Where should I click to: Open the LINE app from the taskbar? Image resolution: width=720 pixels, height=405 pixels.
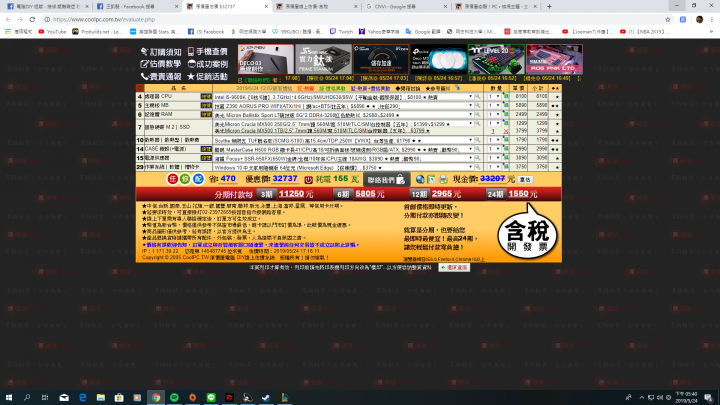(x=211, y=397)
